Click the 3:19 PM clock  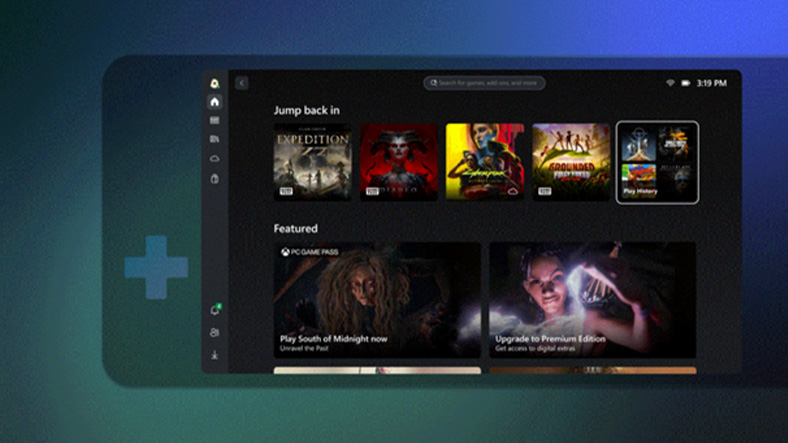[x=712, y=83]
